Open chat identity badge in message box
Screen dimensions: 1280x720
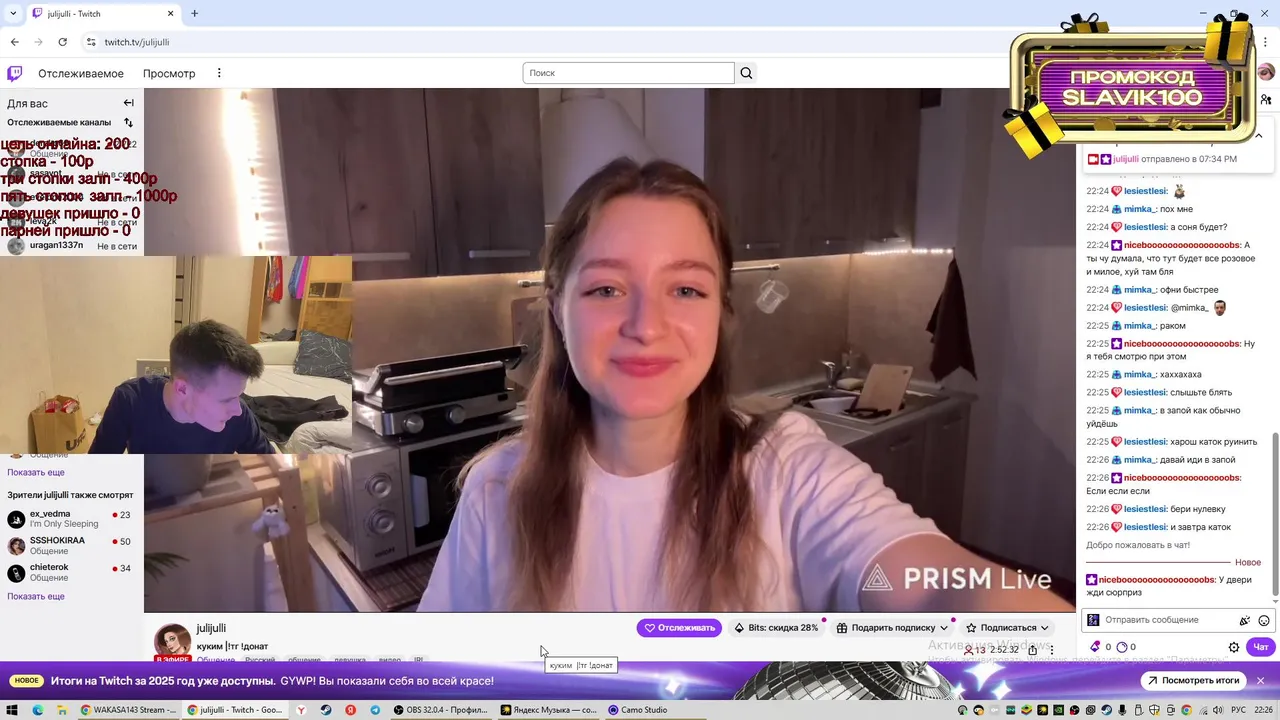[x=1094, y=620]
